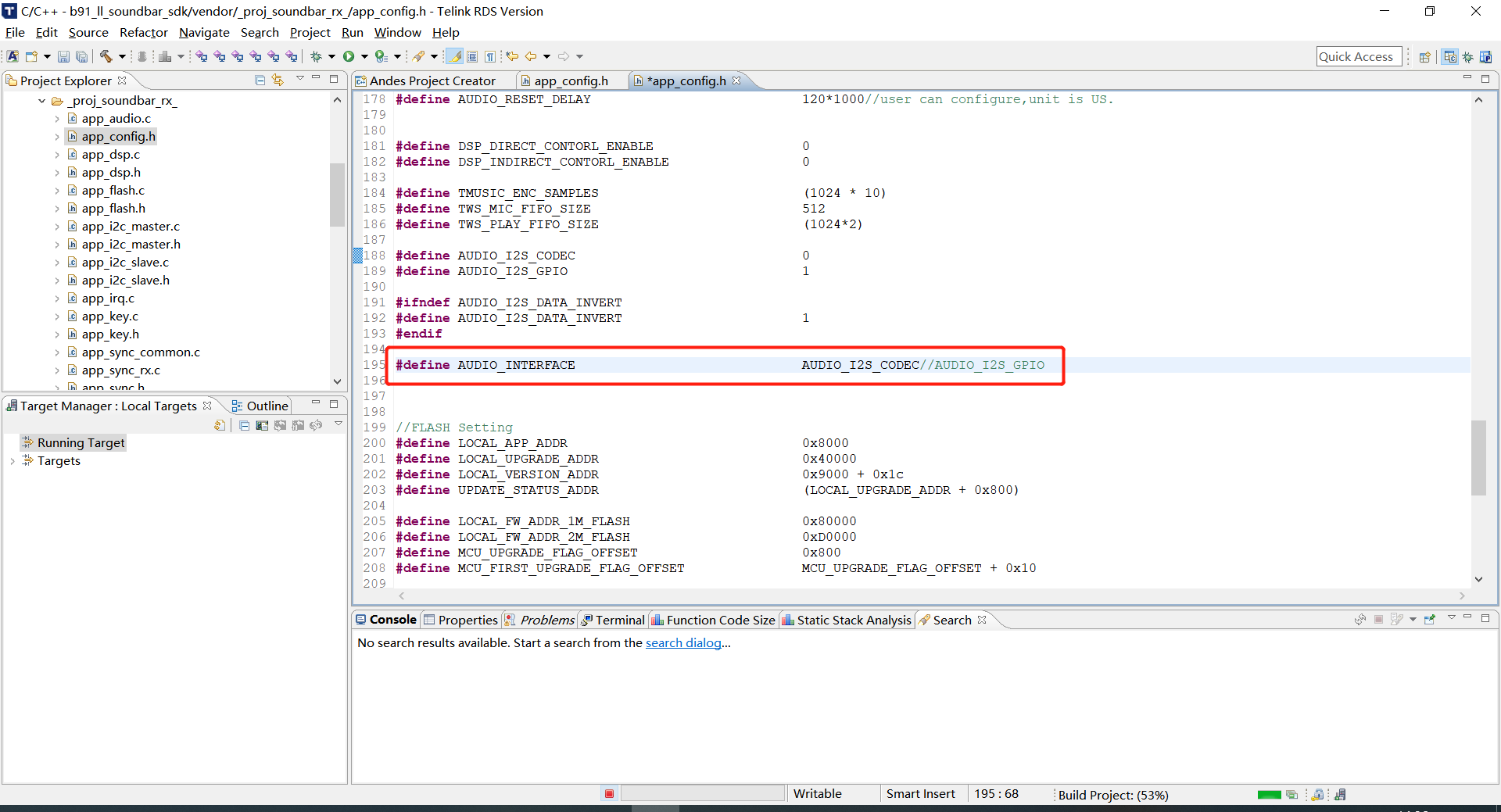
Task: Open the Run dropdown arrow
Action: (364, 56)
